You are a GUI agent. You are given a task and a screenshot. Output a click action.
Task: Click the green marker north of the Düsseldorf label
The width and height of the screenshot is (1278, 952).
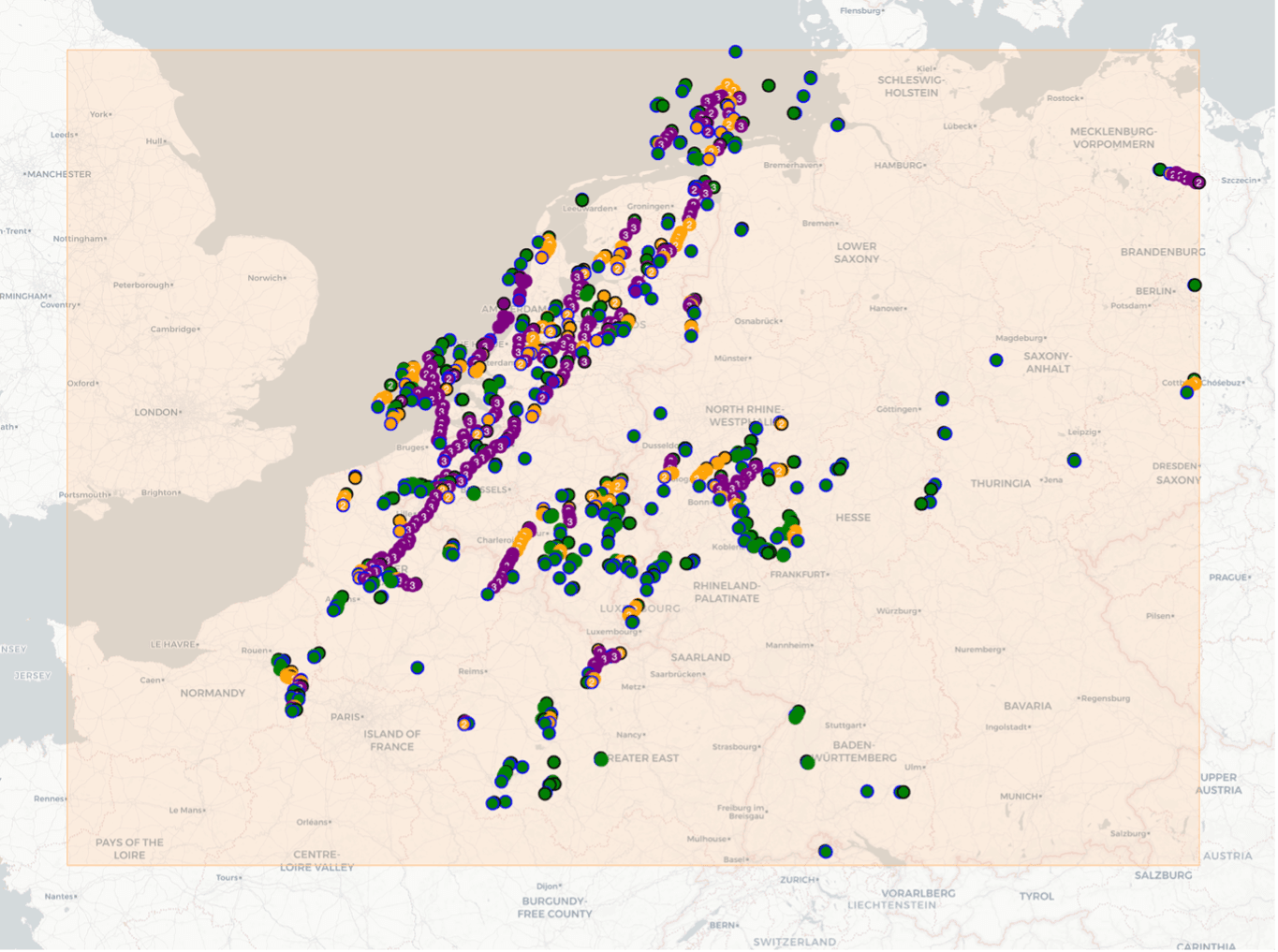(661, 414)
